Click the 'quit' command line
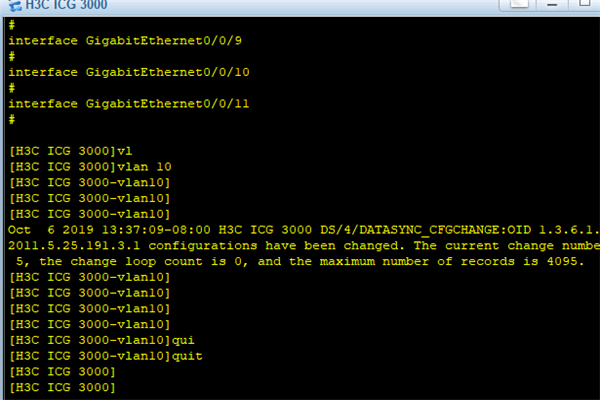 click(106, 356)
